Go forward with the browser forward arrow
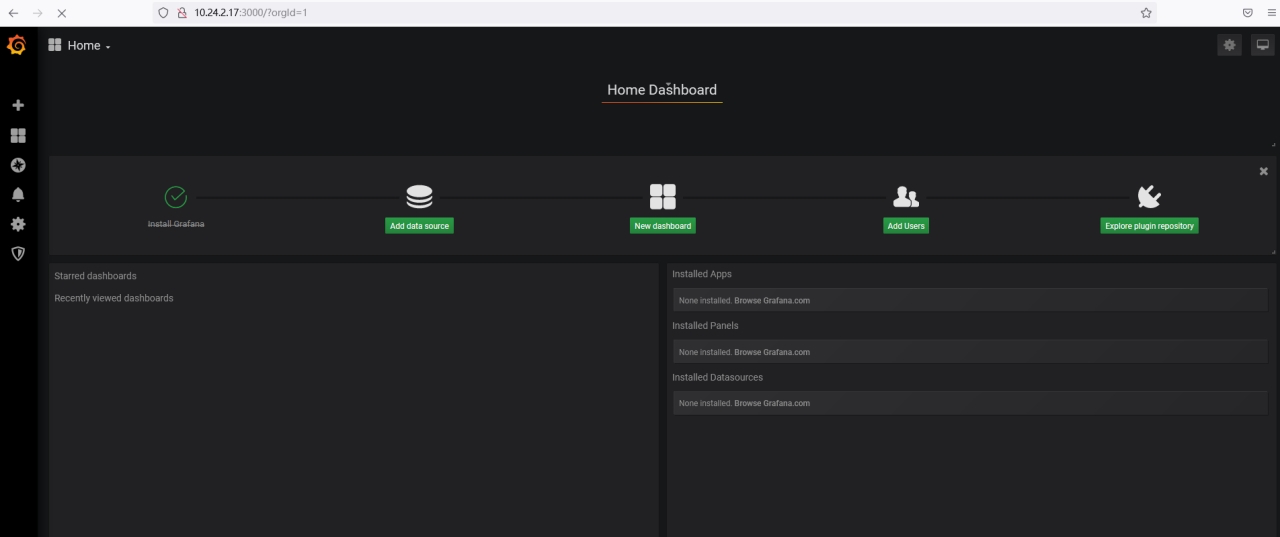The width and height of the screenshot is (1280, 537). [x=37, y=13]
